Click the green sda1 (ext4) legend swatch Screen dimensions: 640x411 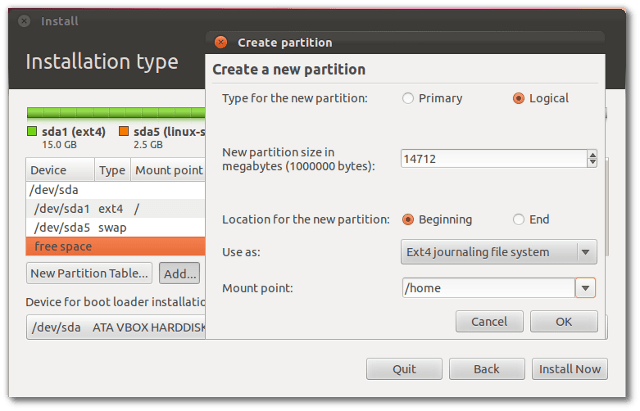click(x=32, y=131)
